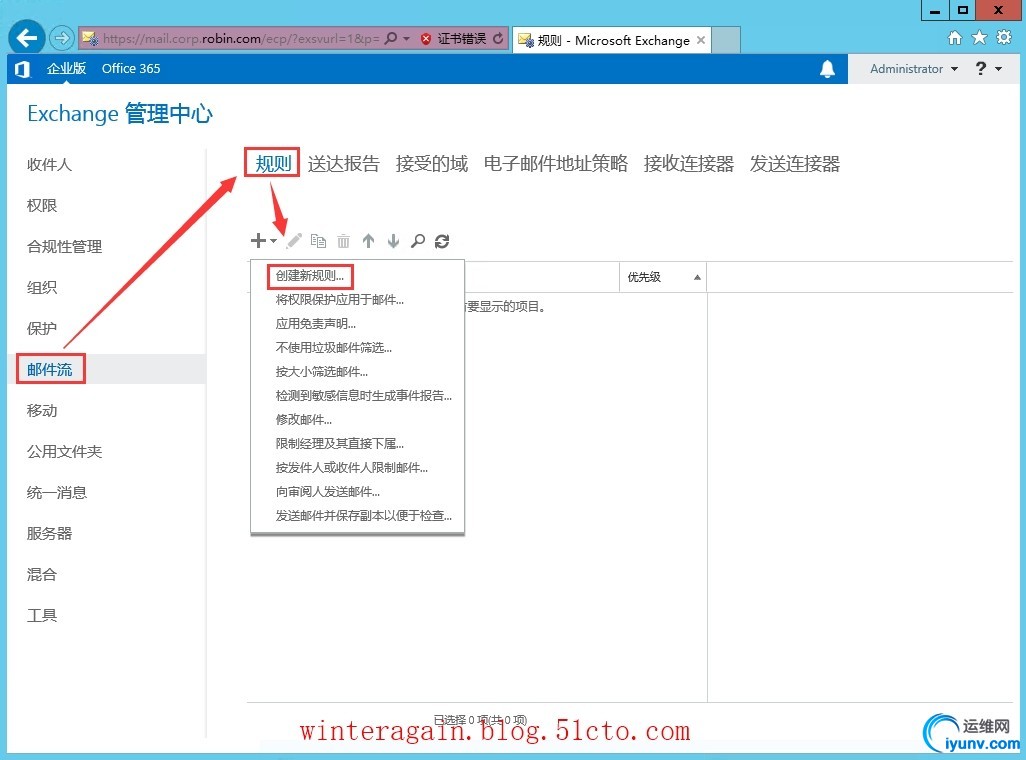
Task: Click the refresh icon in toolbar
Action: [442, 241]
